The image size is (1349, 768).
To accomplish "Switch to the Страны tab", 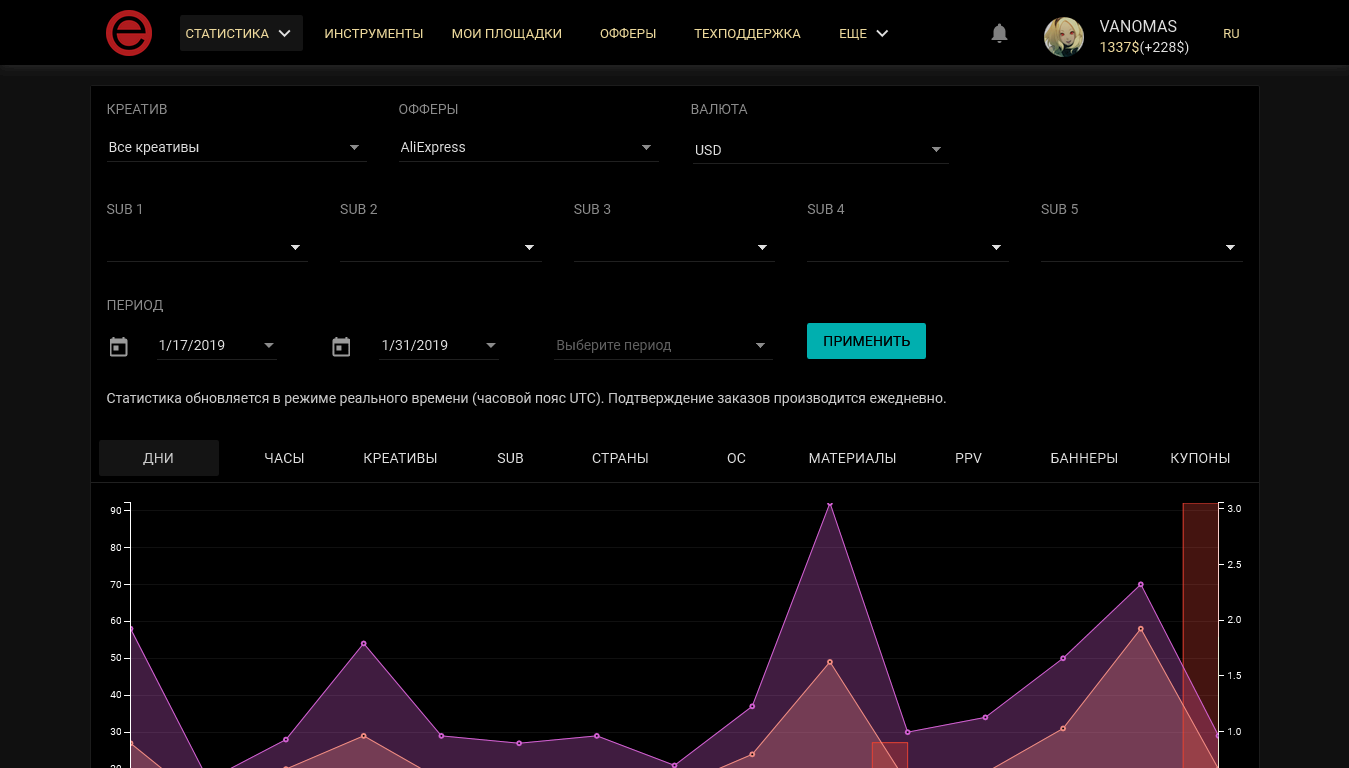I will tap(620, 458).
